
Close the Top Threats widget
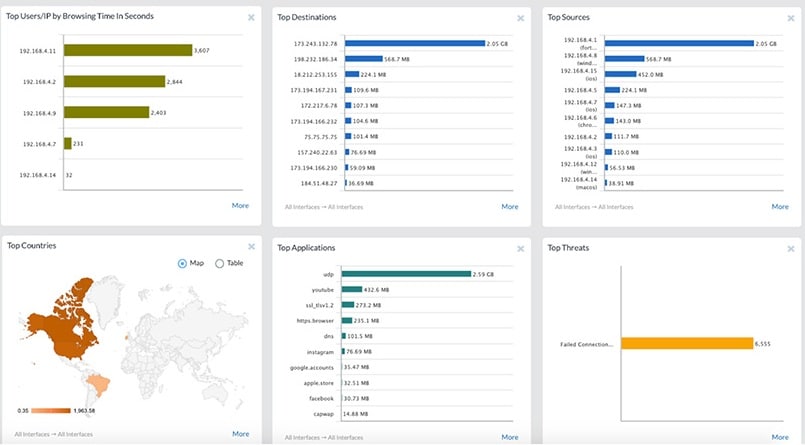pyautogui.click(x=790, y=248)
